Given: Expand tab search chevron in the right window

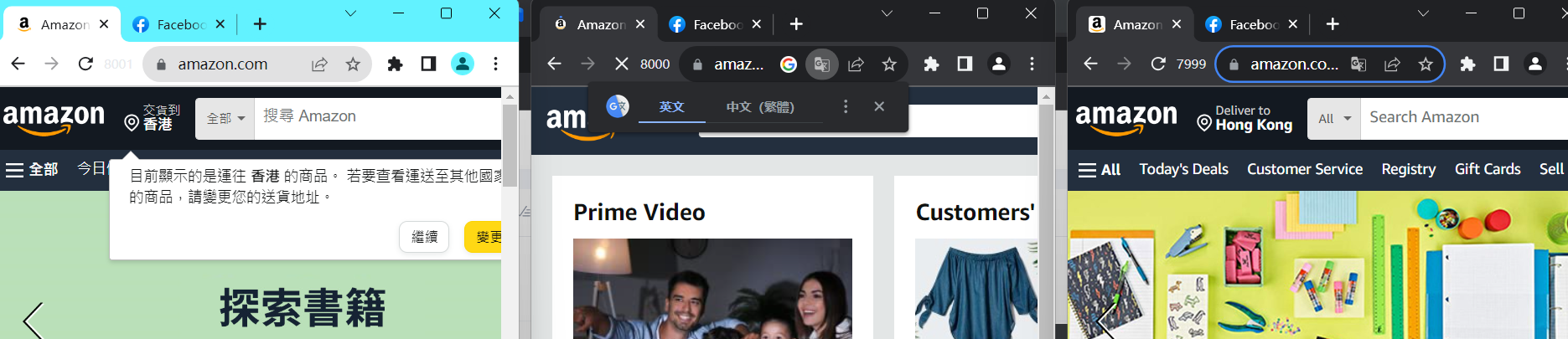Looking at the screenshot, I should (1424, 13).
